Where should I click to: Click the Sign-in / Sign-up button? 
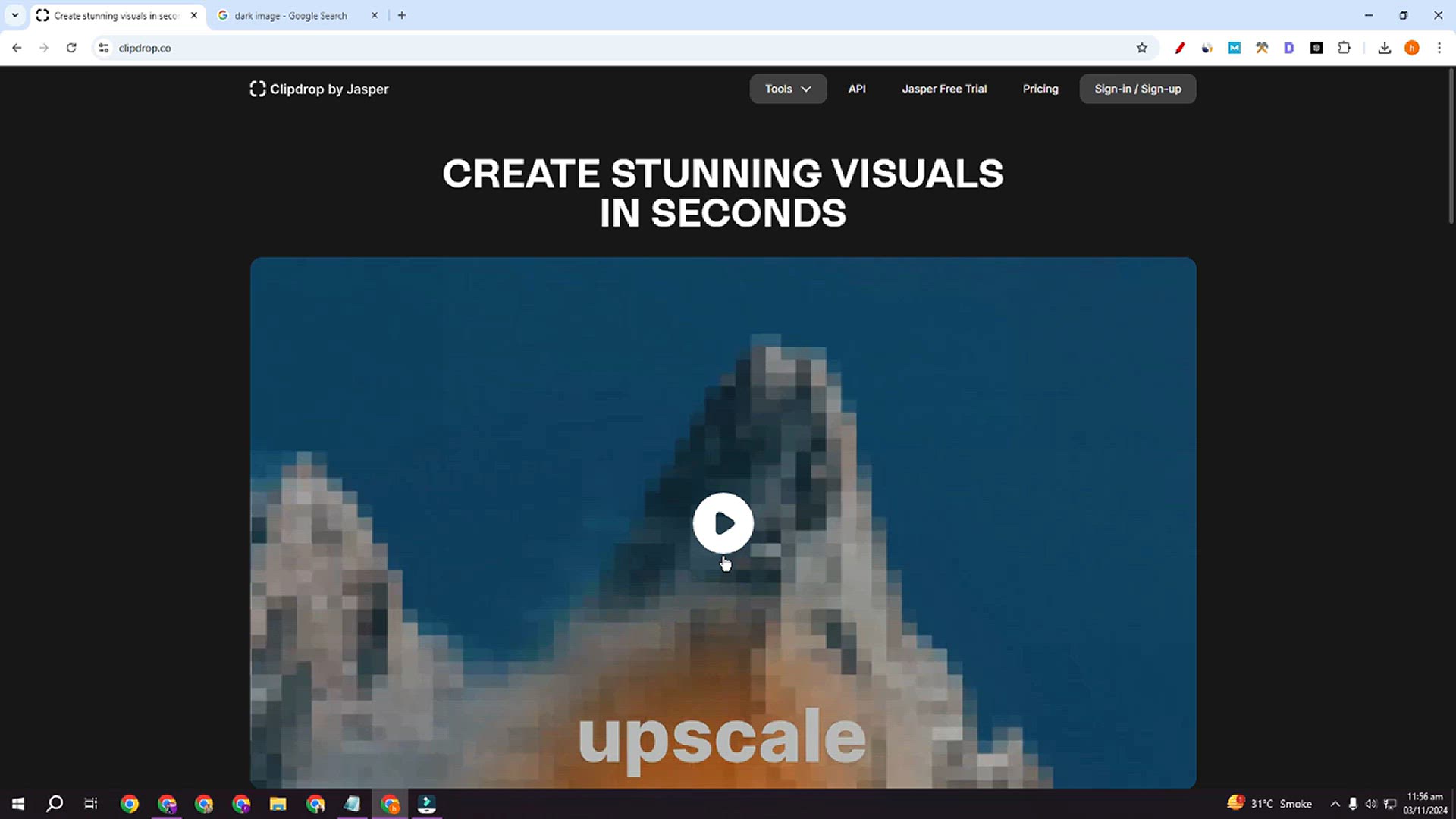pos(1137,89)
